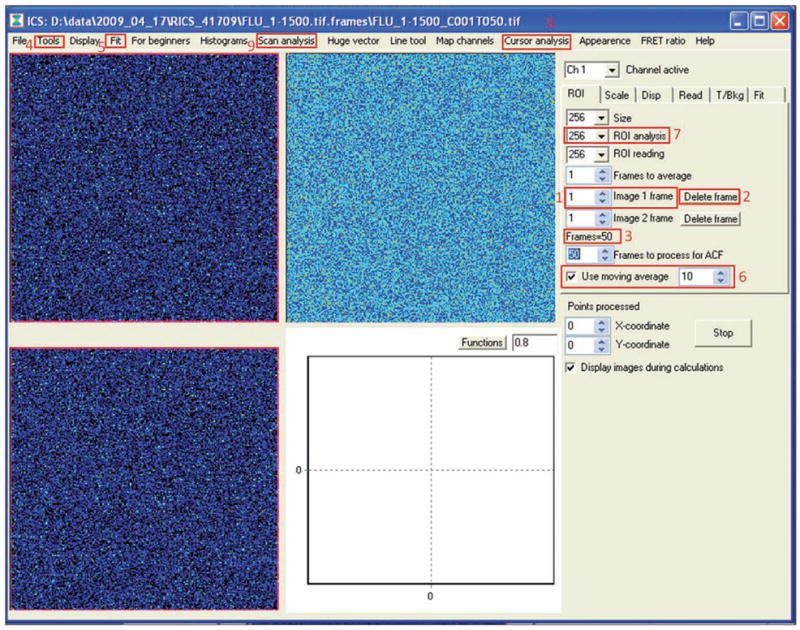Open the Scan analysis menu
The image size is (800, 630).
pos(286,41)
